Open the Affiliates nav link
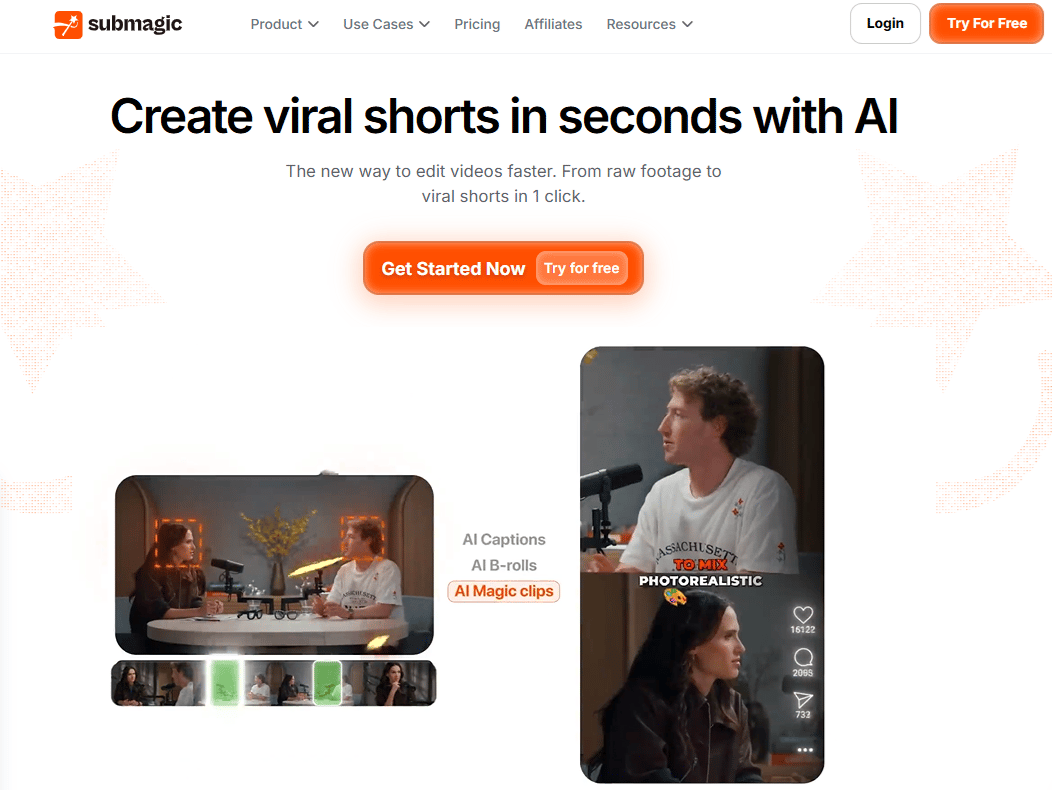 [x=554, y=24]
